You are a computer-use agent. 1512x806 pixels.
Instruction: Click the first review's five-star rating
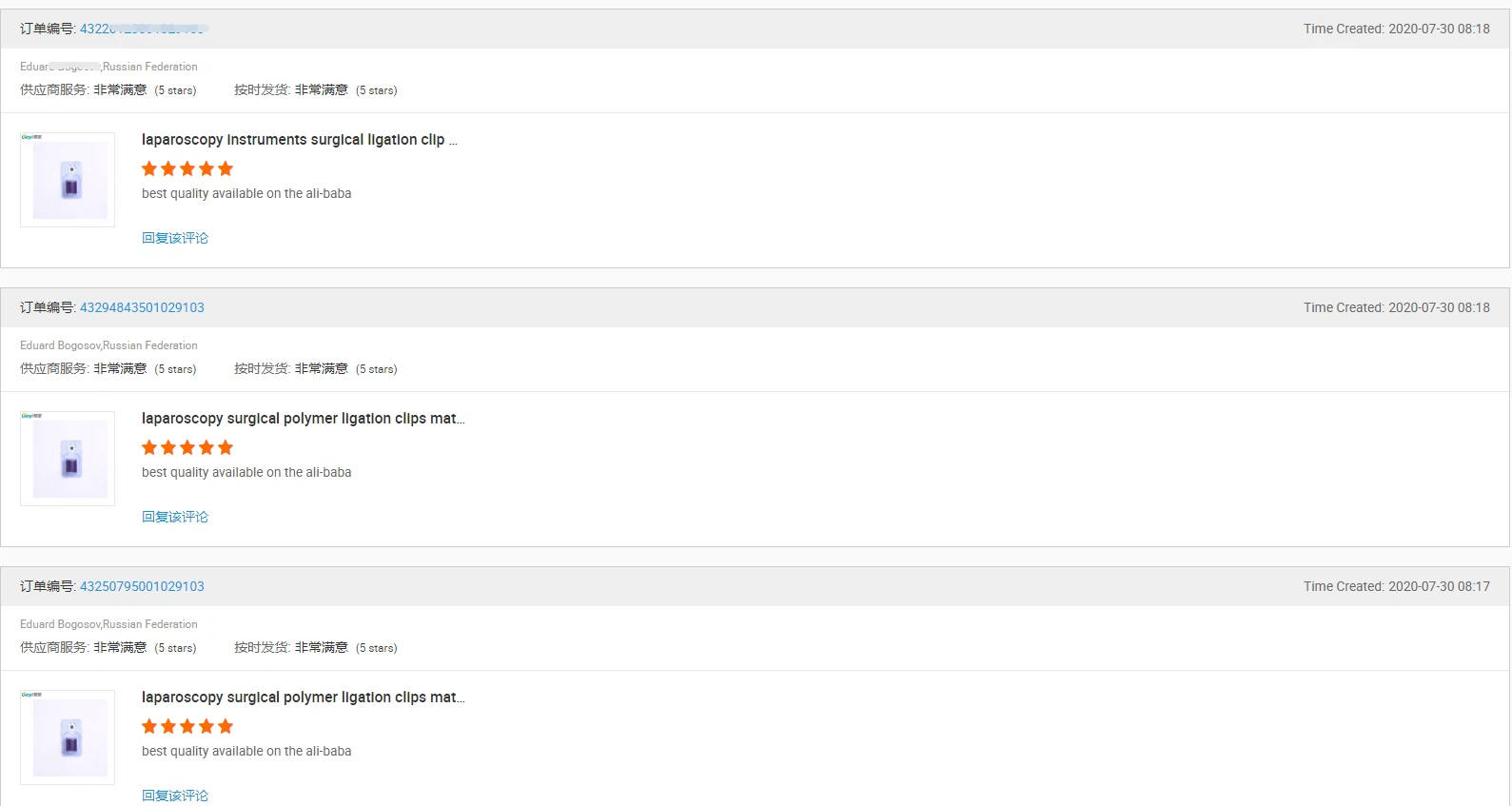[x=187, y=168]
